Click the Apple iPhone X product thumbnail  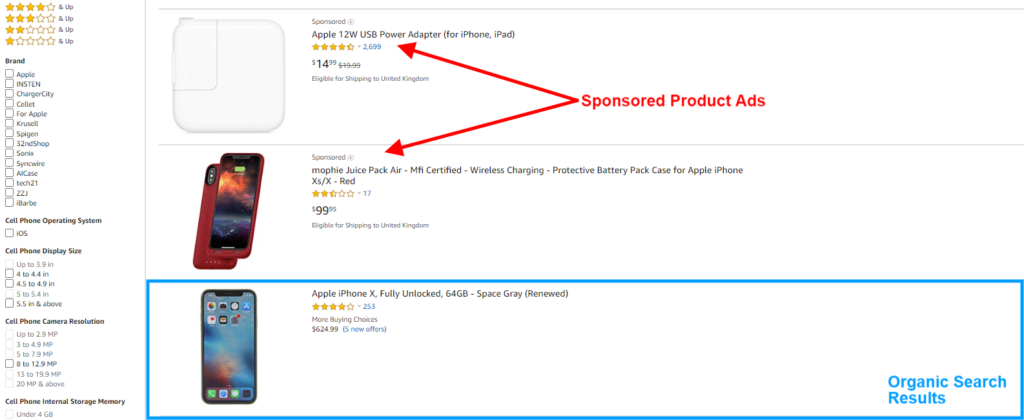[227, 347]
